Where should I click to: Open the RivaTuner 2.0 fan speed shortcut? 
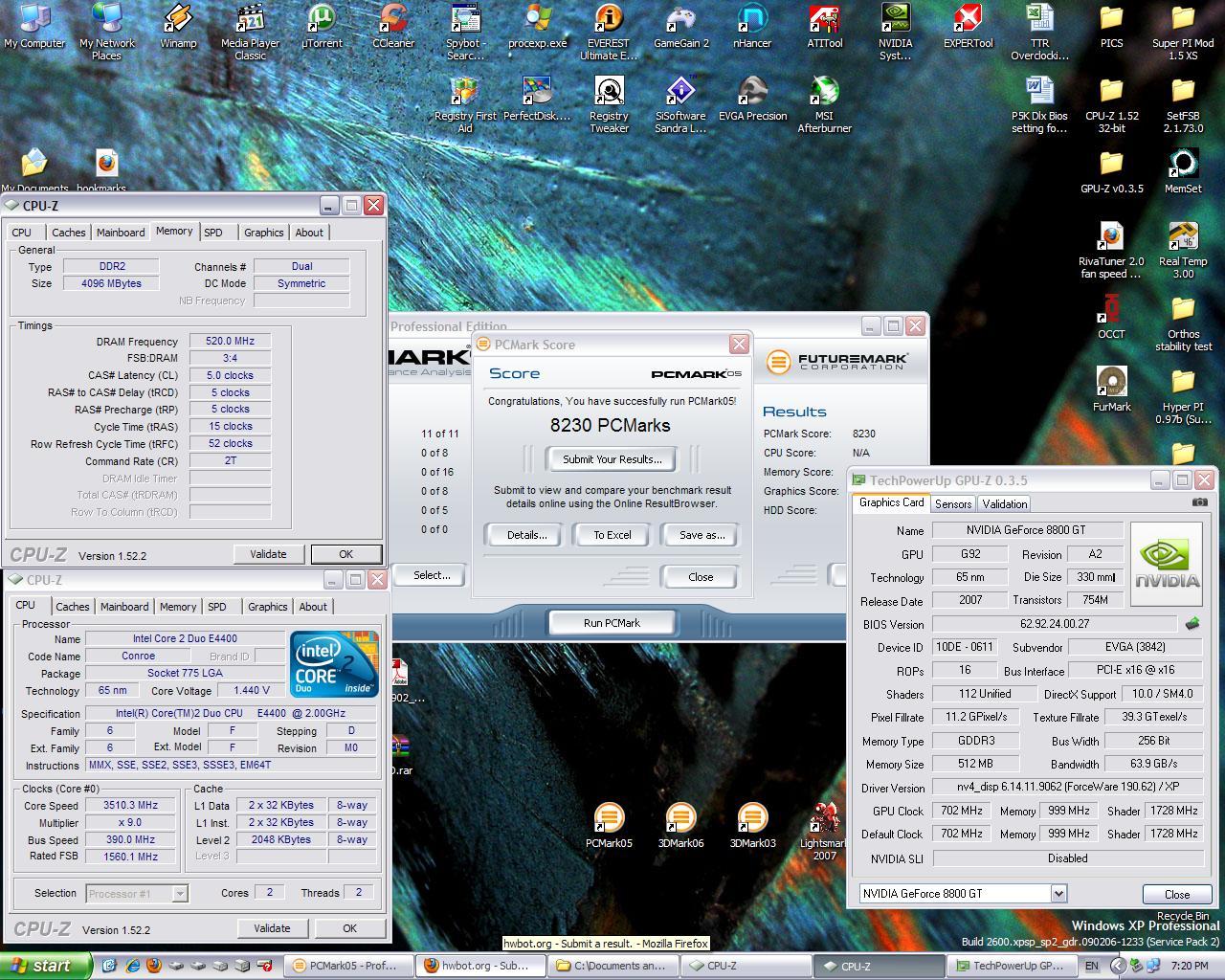click(x=1111, y=250)
